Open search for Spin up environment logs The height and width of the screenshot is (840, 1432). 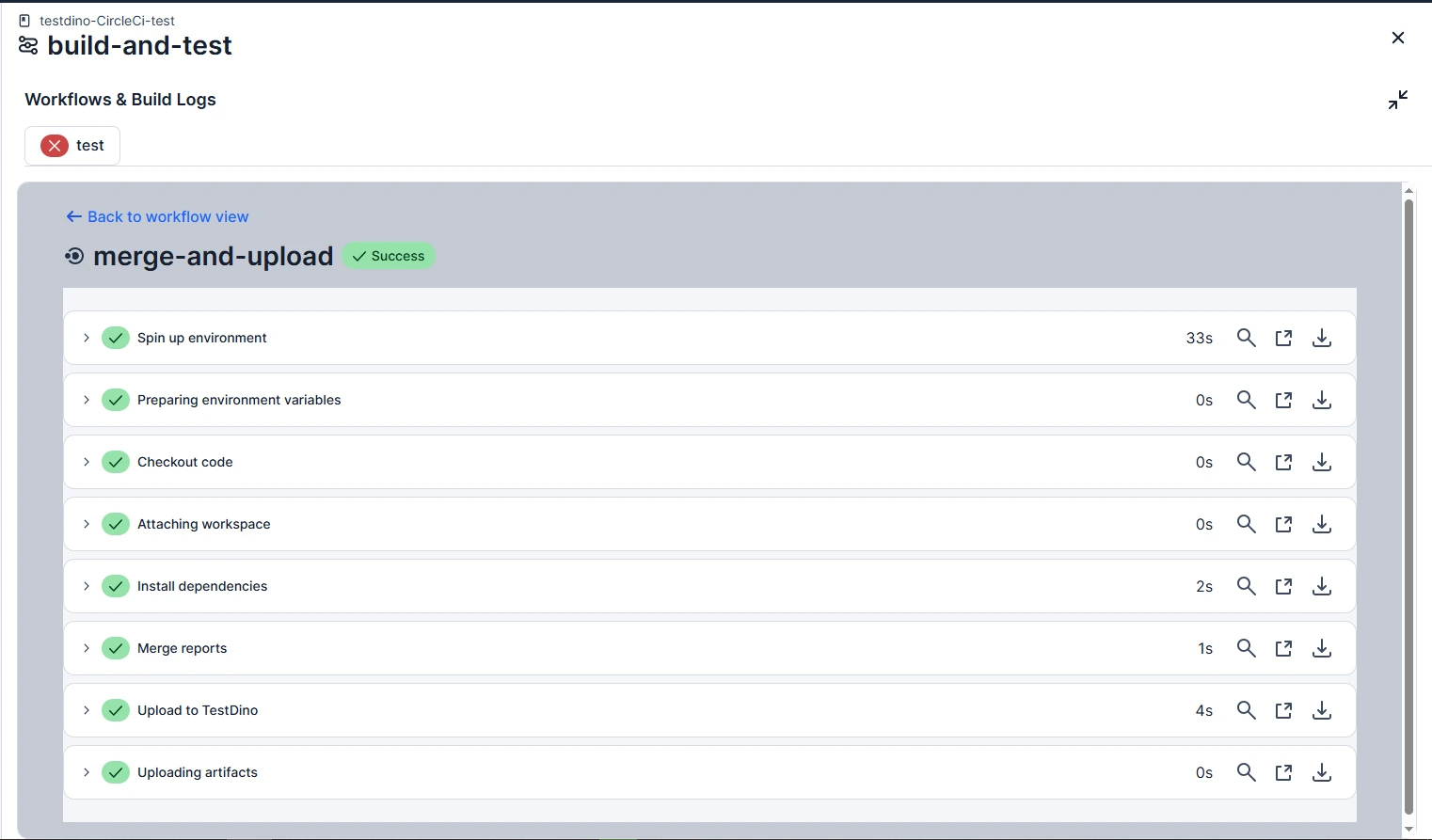pyautogui.click(x=1246, y=338)
